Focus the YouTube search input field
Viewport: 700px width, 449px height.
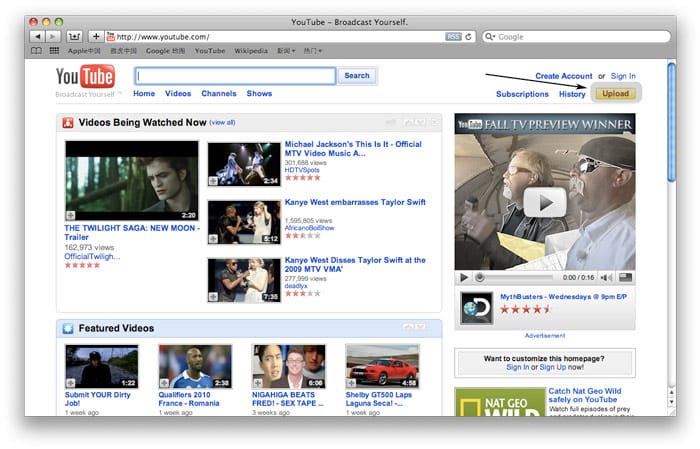click(235, 76)
